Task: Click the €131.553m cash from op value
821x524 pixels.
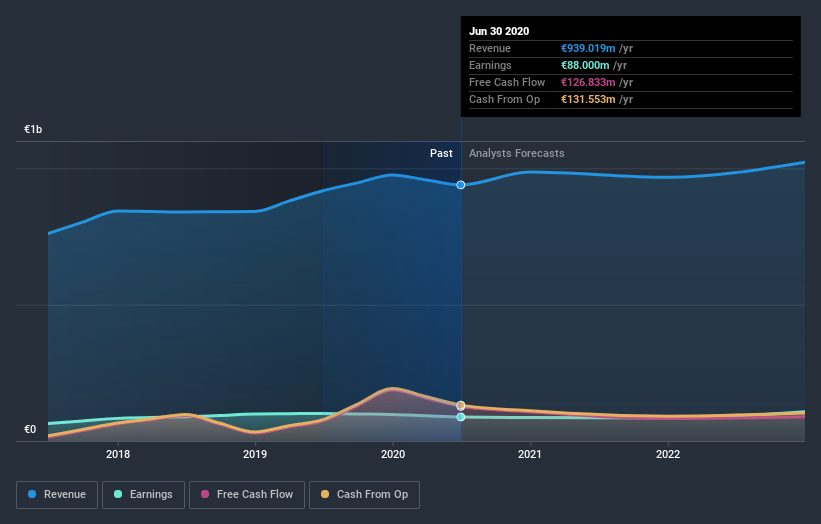Action: tap(588, 99)
